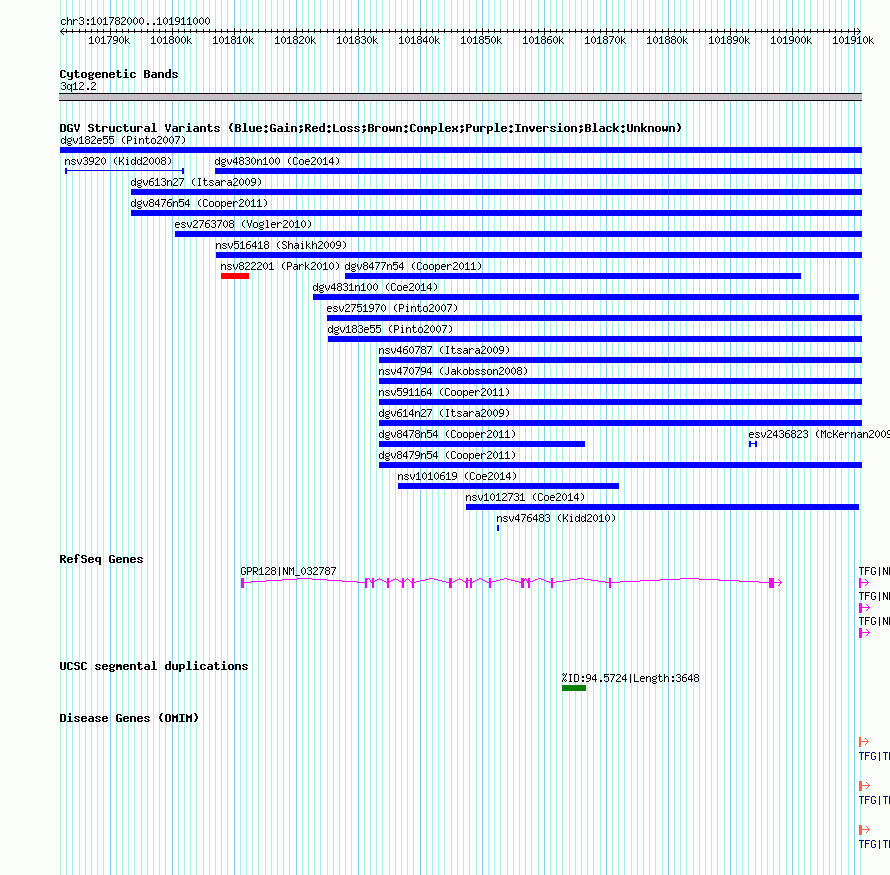Click dgv8478n54 (Cooper2011) label
The width and height of the screenshot is (890, 875).
(x=447, y=434)
